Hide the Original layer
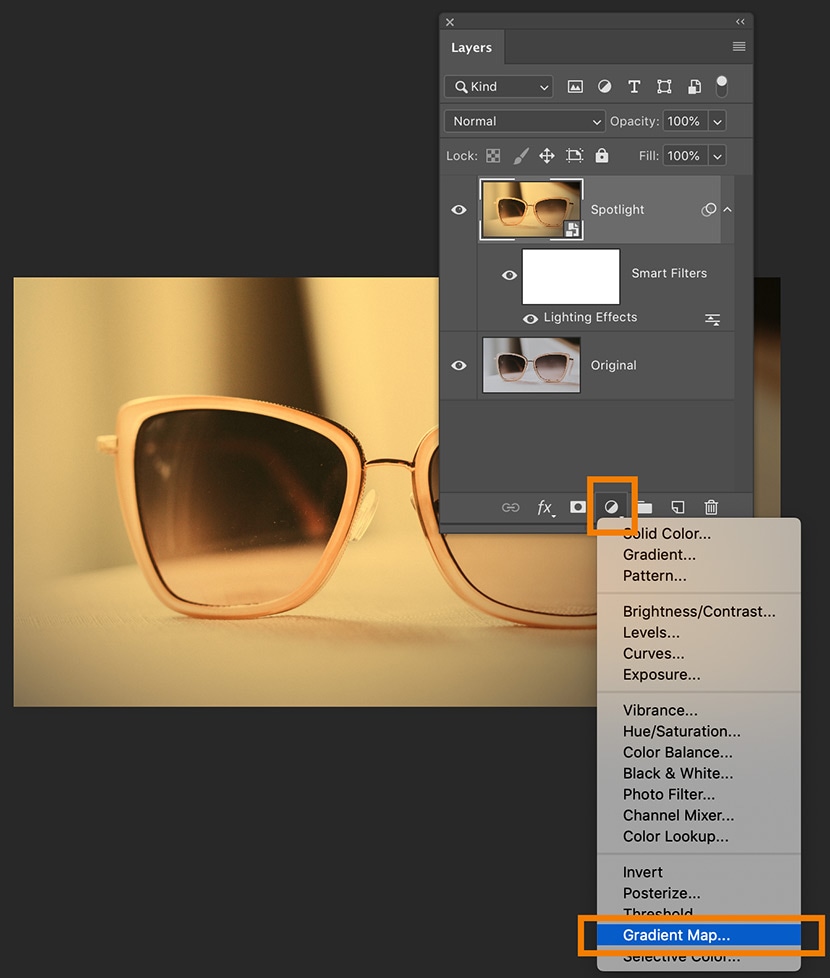 (x=459, y=365)
